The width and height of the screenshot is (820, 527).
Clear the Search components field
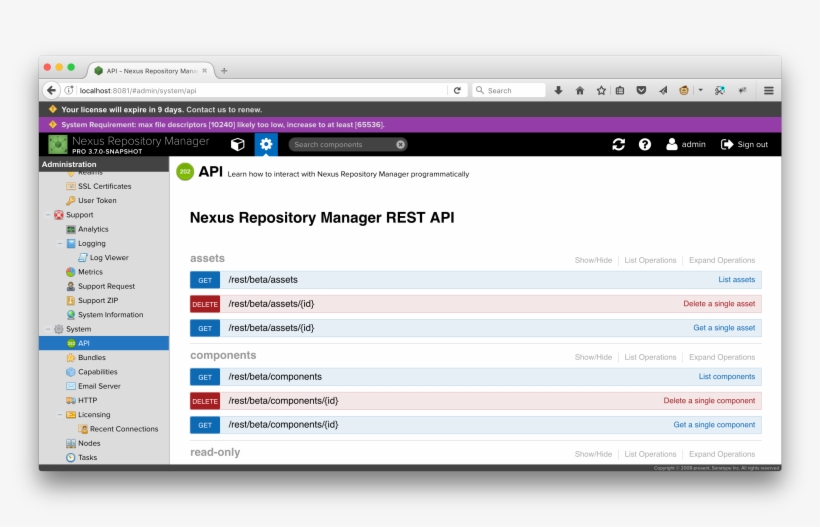(401, 144)
